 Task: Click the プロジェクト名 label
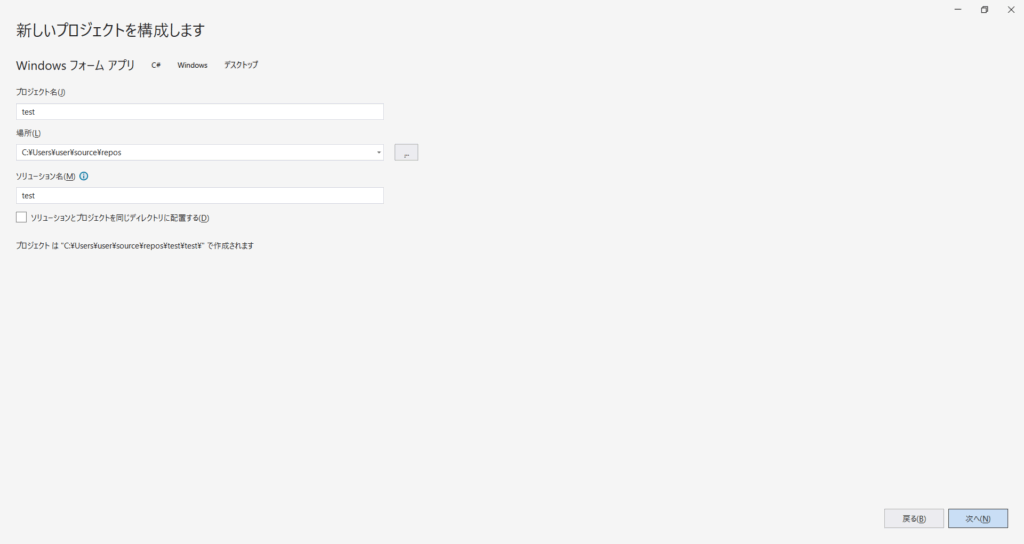[41, 92]
